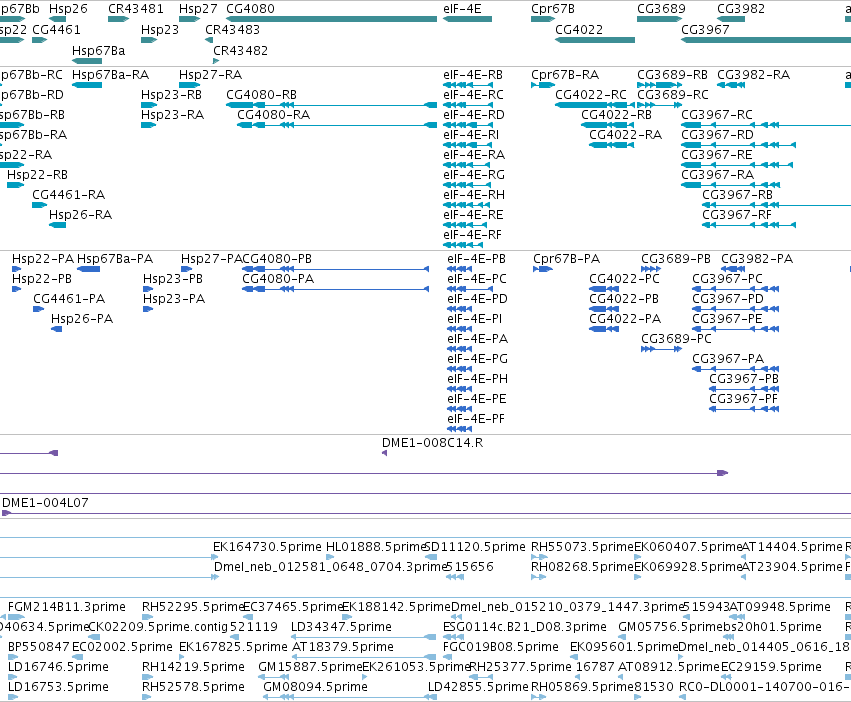Click the CG4080-PB protein label

[277, 258]
